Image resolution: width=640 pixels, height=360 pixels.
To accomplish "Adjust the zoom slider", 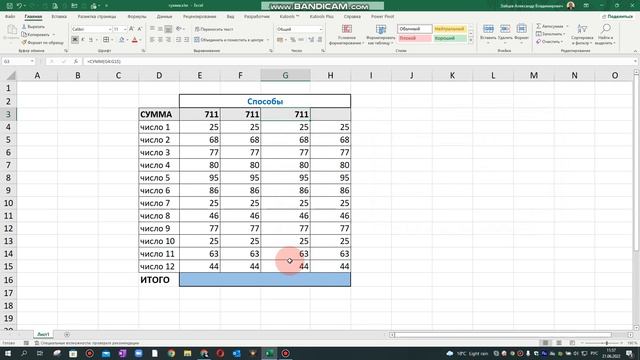I will [607, 343].
